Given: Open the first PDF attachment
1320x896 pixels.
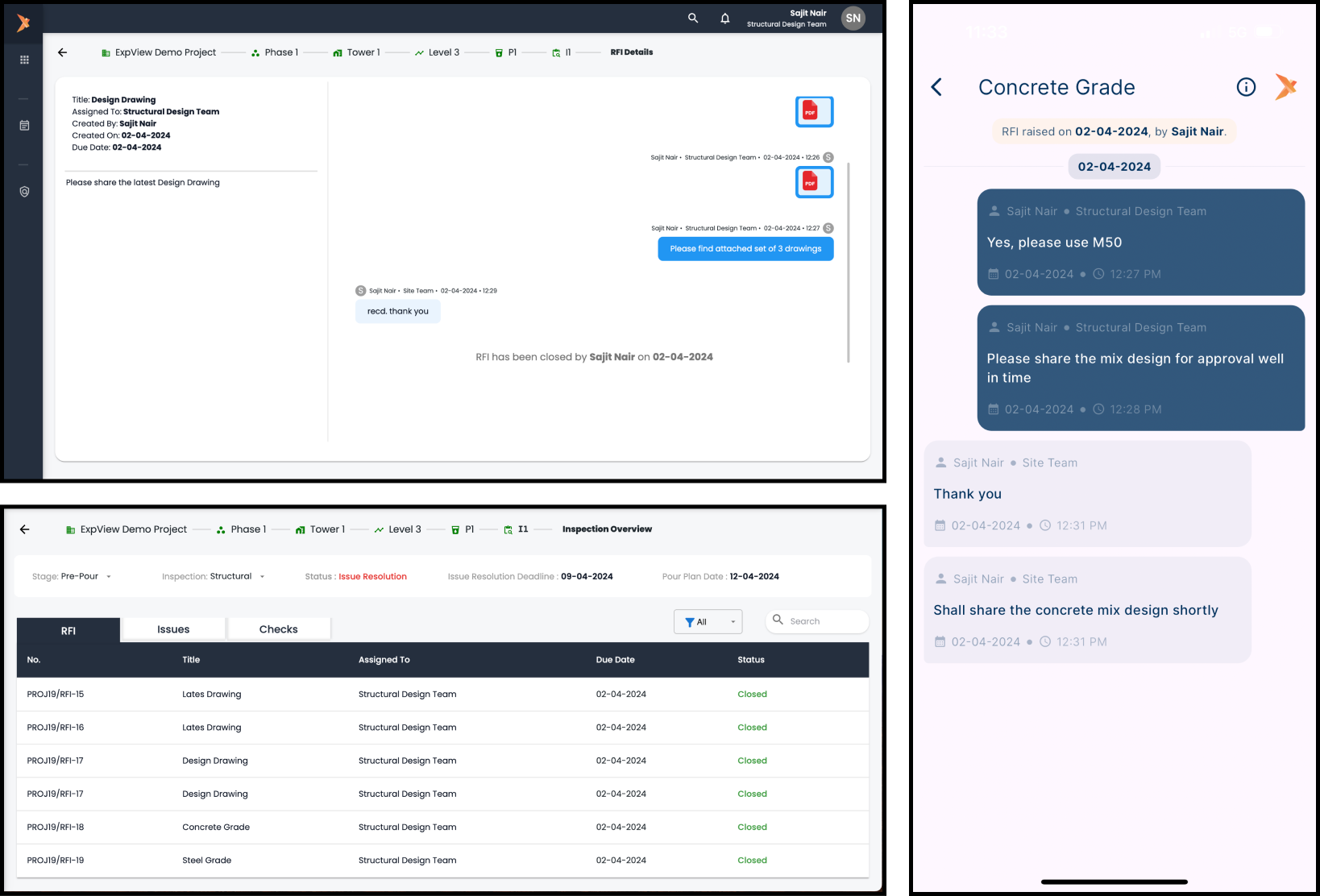Looking at the screenshot, I should point(814,112).
